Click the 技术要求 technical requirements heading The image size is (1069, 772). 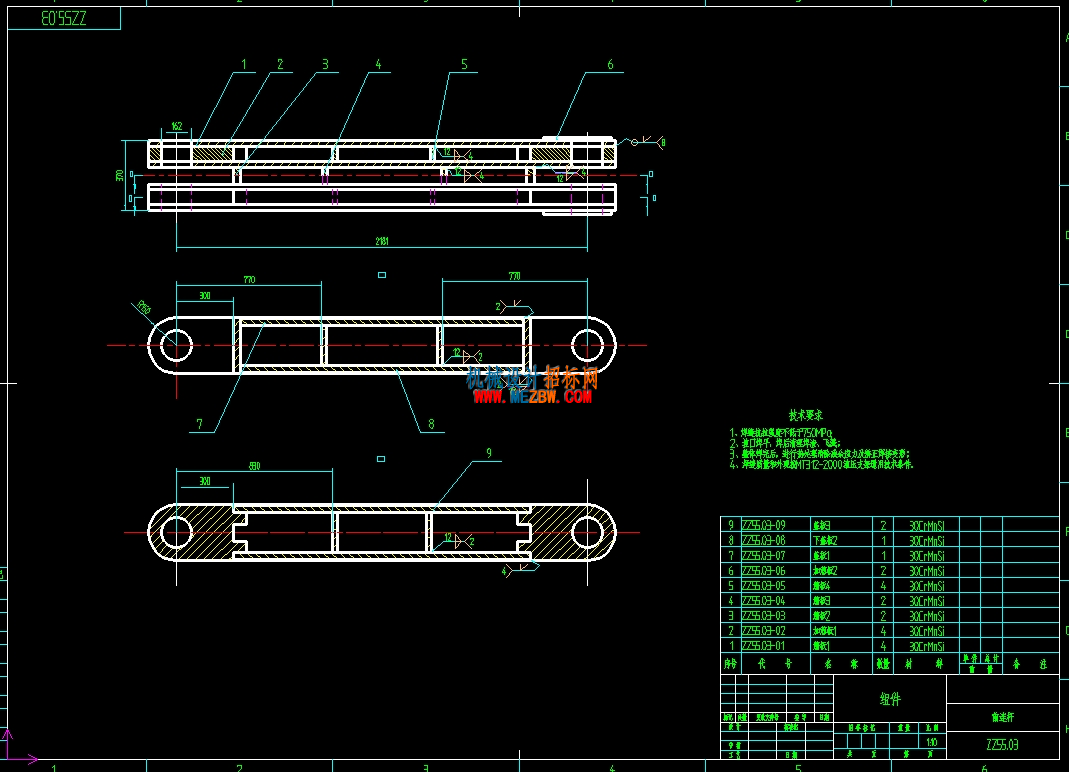805,415
